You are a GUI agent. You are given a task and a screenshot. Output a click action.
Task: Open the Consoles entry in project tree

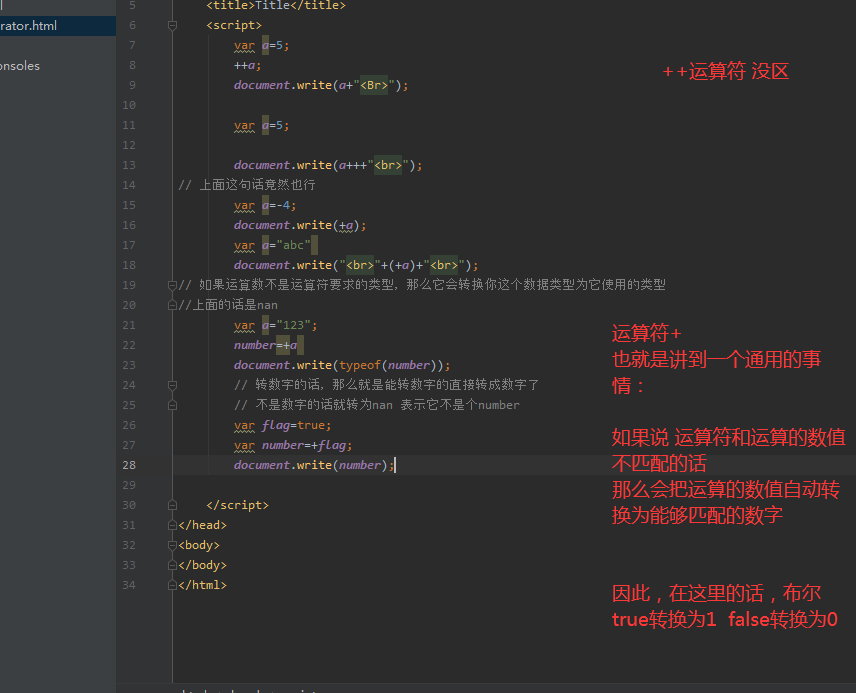point(20,66)
